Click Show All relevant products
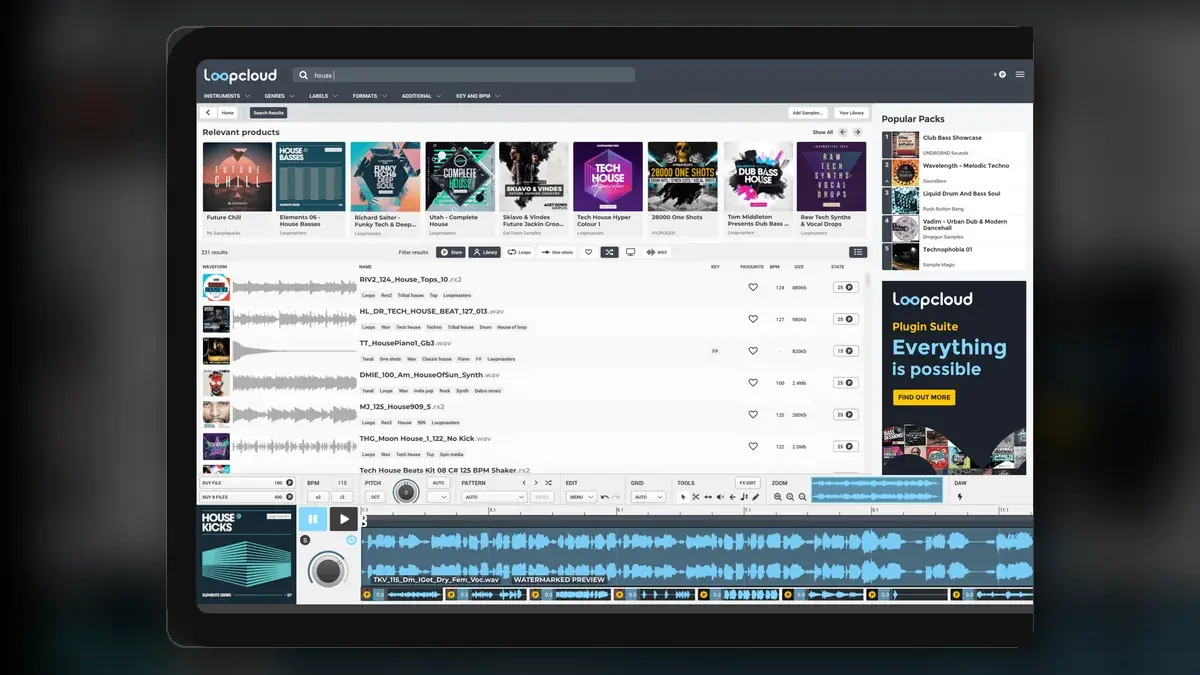This screenshot has height=675, width=1200. [x=822, y=132]
